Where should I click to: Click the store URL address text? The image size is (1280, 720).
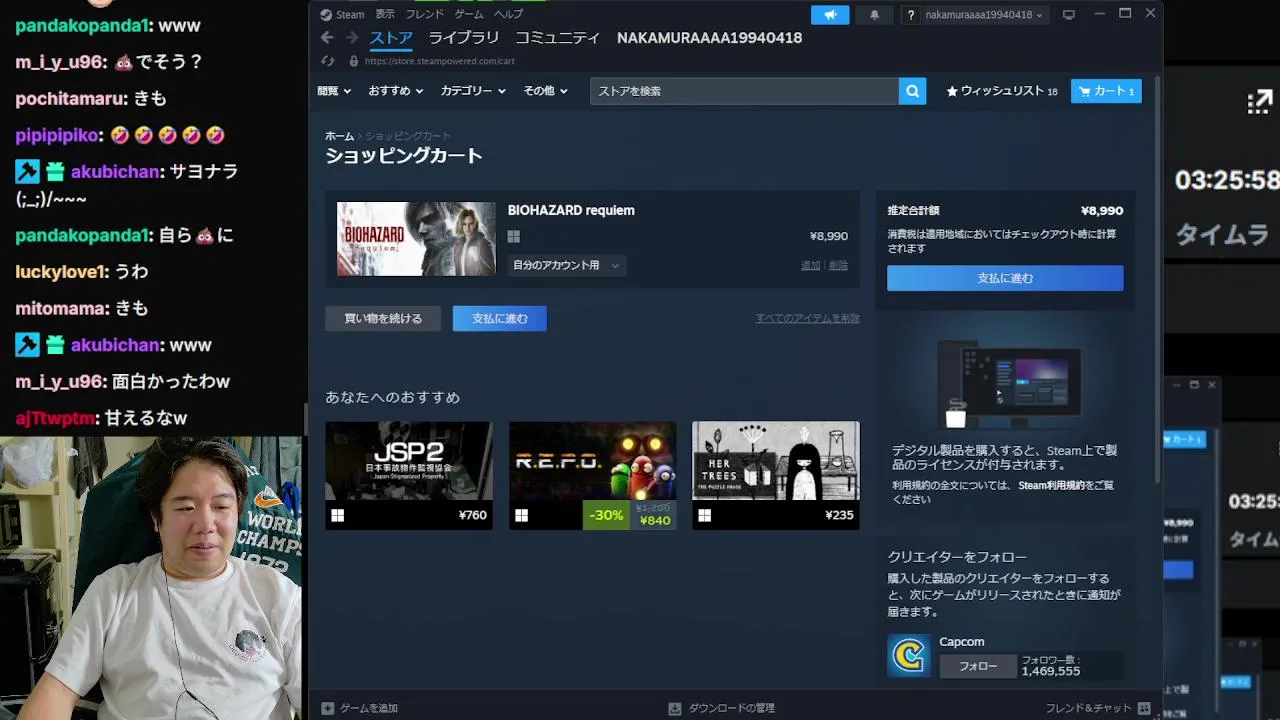click(x=440, y=61)
